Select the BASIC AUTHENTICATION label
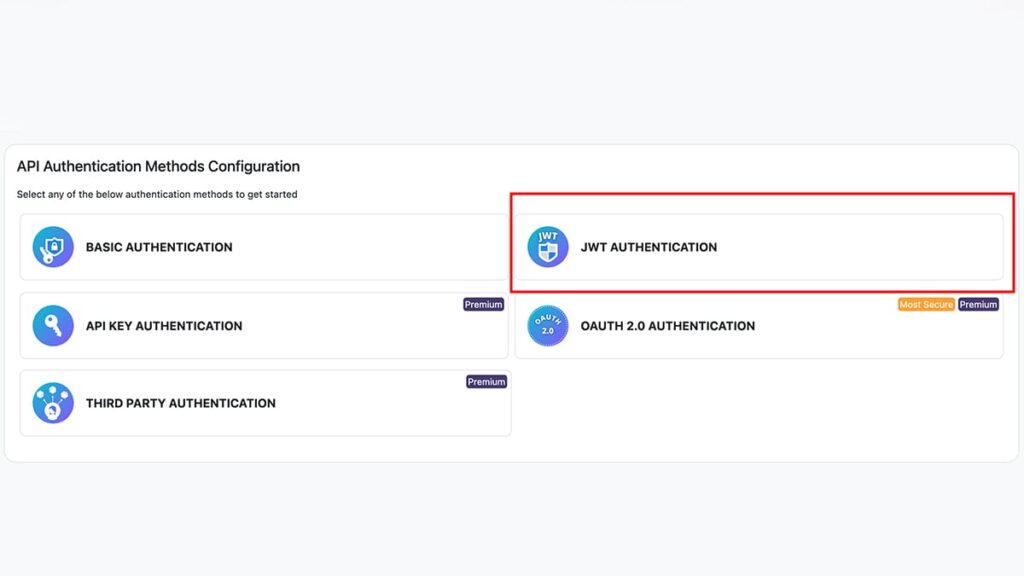Screen dimensions: 1024x576 [x=159, y=248]
